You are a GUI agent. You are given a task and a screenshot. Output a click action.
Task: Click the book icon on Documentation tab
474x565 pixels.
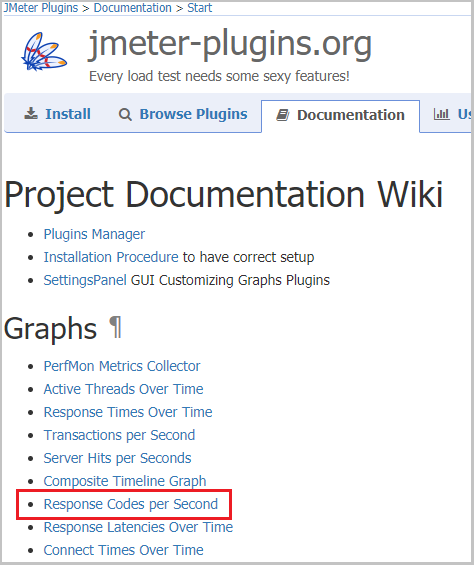point(283,115)
